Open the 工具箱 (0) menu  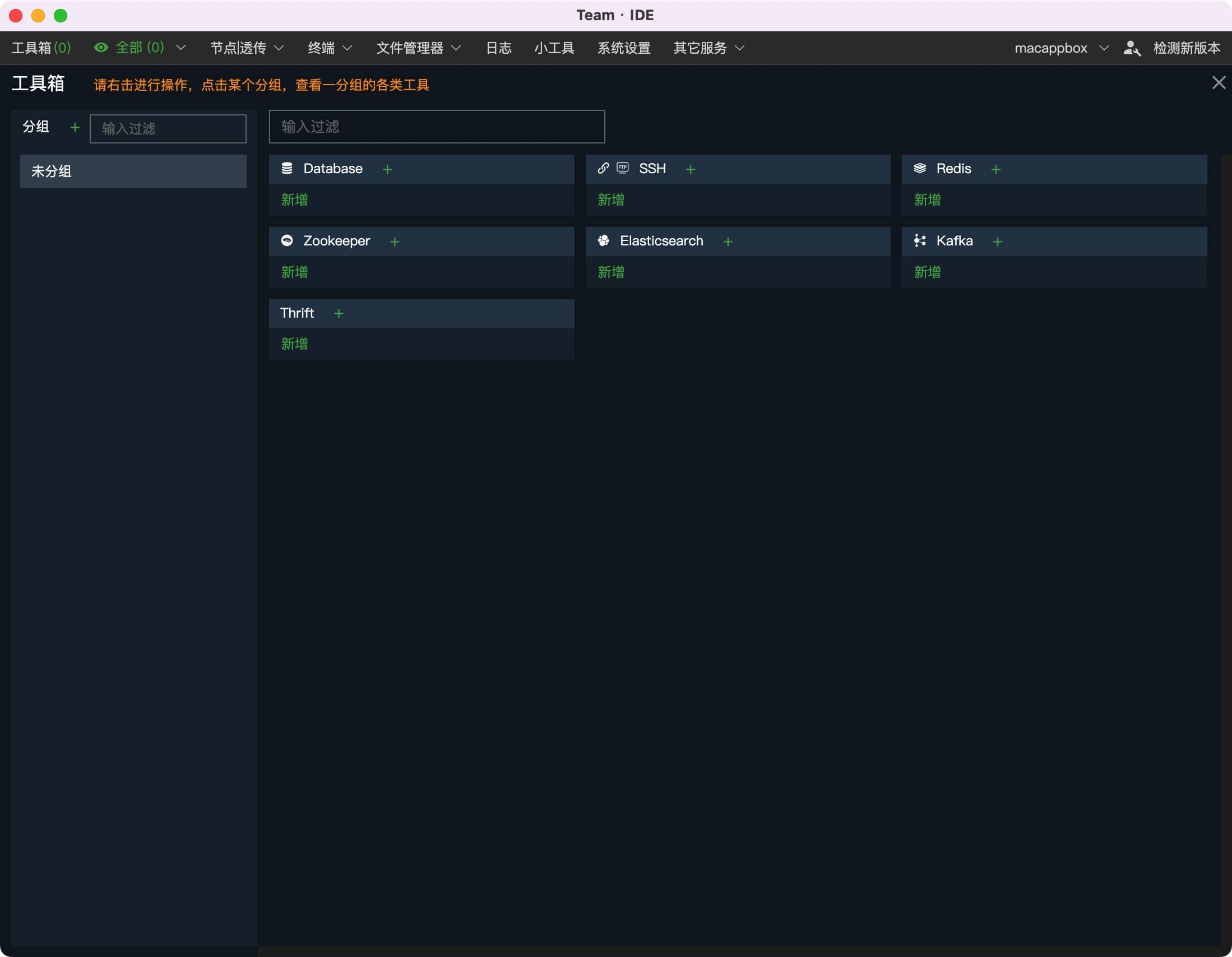click(41, 48)
